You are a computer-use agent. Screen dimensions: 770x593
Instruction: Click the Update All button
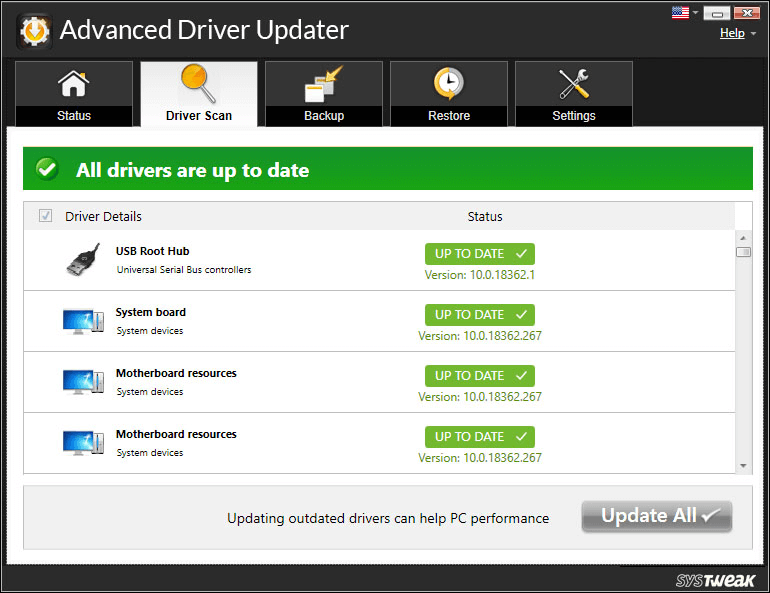coord(657,517)
